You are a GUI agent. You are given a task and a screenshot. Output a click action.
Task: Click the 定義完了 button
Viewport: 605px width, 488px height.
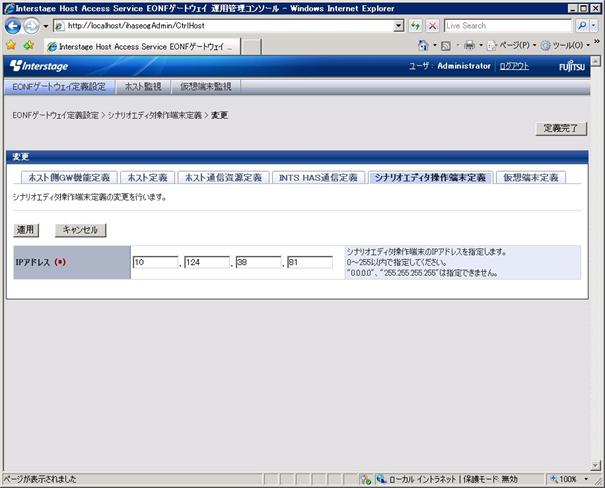click(561, 128)
